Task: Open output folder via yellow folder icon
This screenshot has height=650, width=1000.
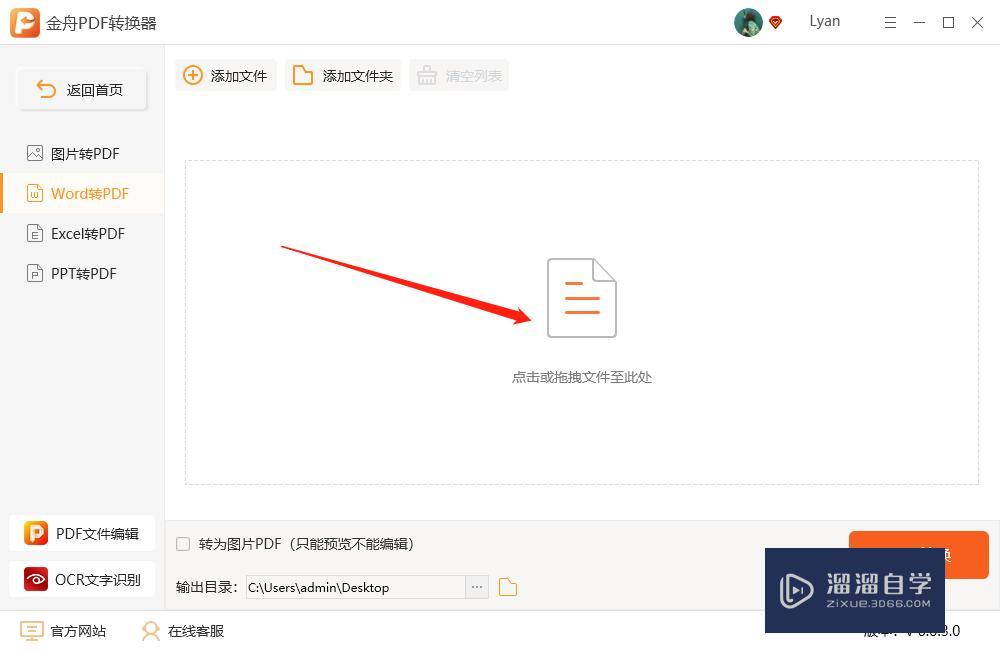Action: pos(508,587)
